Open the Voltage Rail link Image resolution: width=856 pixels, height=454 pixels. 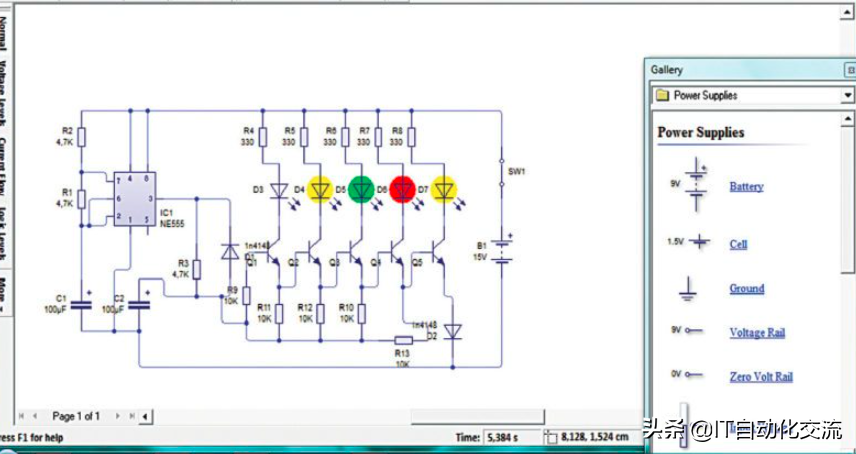coord(757,332)
